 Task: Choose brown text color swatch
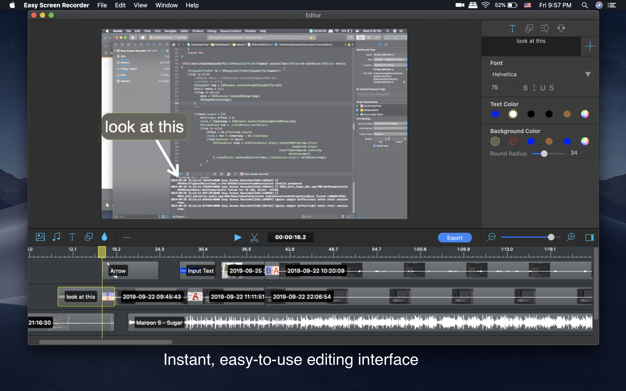[x=567, y=114]
